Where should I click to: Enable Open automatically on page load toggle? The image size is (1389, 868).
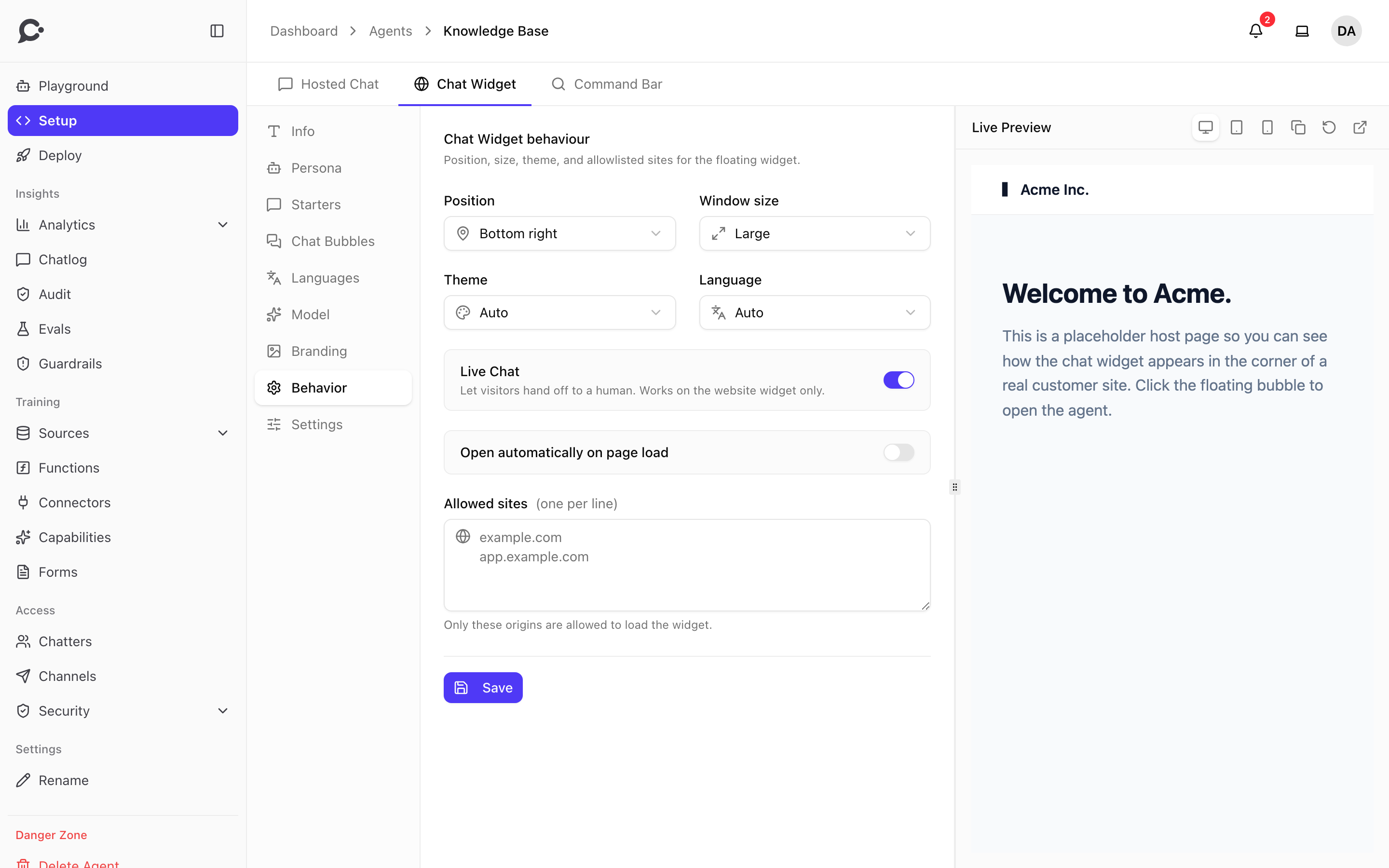[x=899, y=452]
